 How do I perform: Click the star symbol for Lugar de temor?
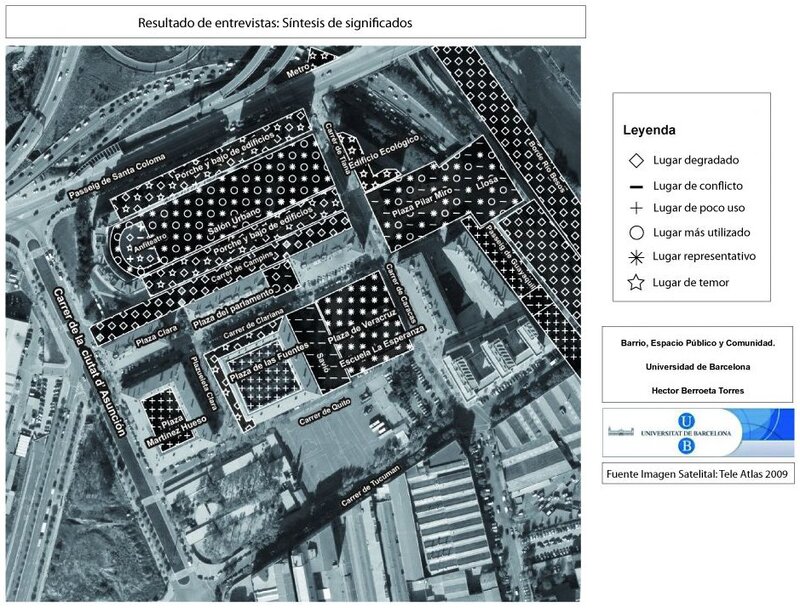(x=635, y=283)
